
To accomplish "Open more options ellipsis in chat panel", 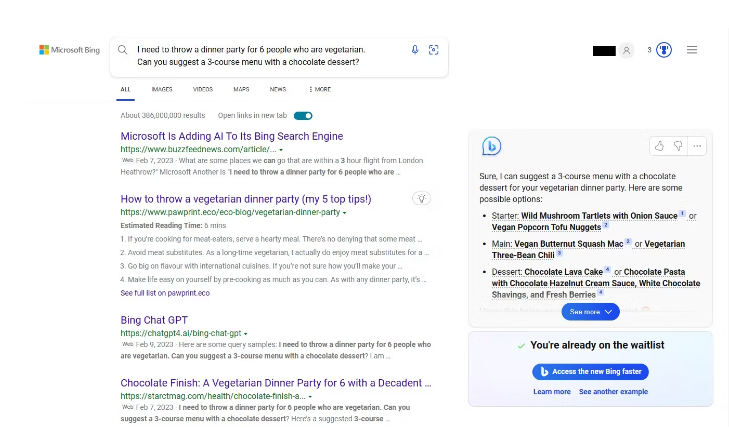I will (x=697, y=146).
